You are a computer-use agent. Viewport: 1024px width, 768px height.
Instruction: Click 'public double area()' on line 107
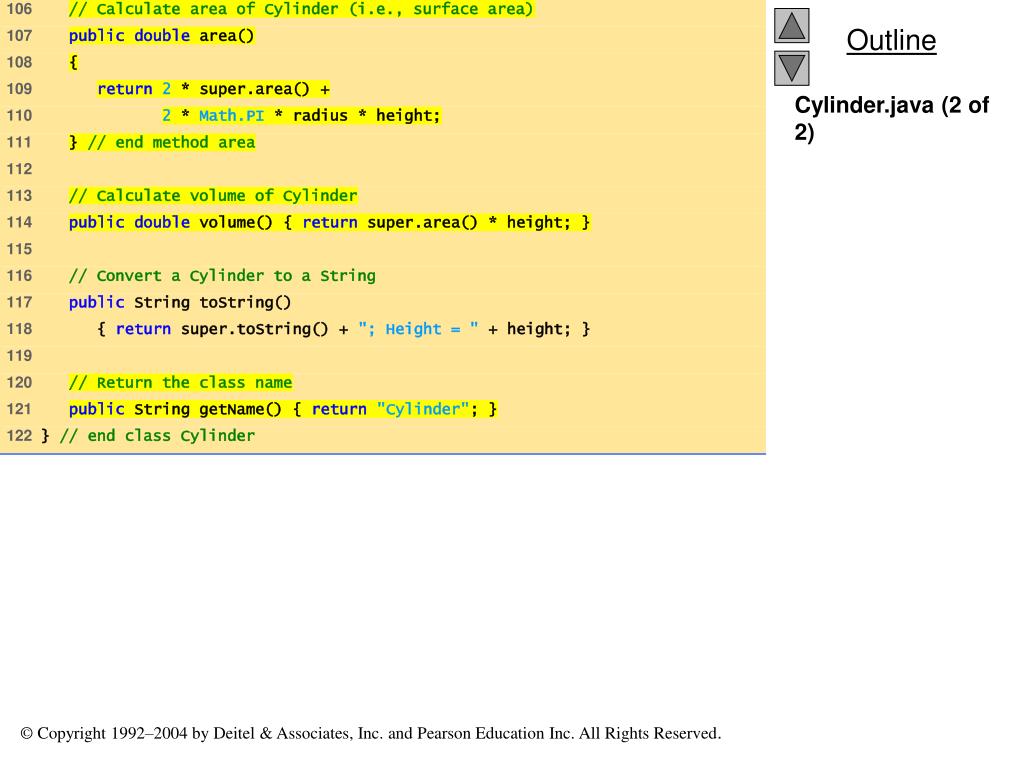(161, 36)
